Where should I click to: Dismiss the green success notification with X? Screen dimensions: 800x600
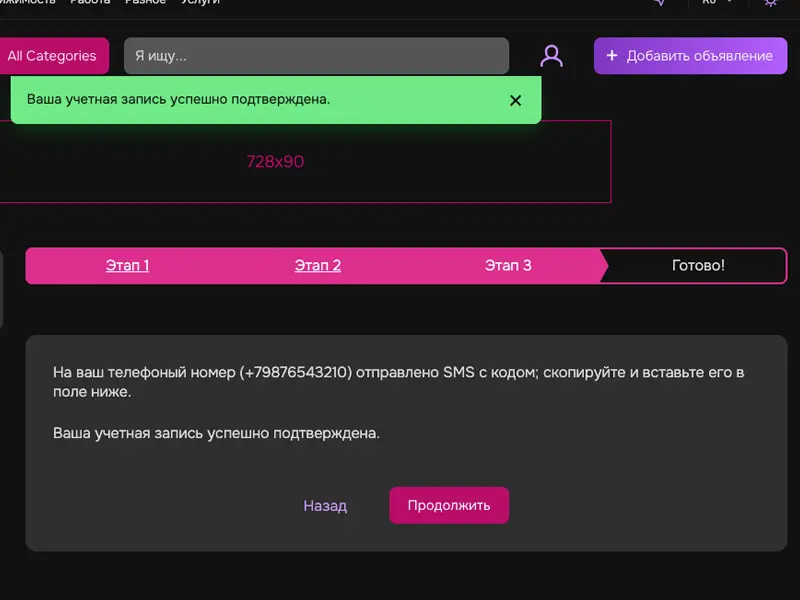click(515, 100)
